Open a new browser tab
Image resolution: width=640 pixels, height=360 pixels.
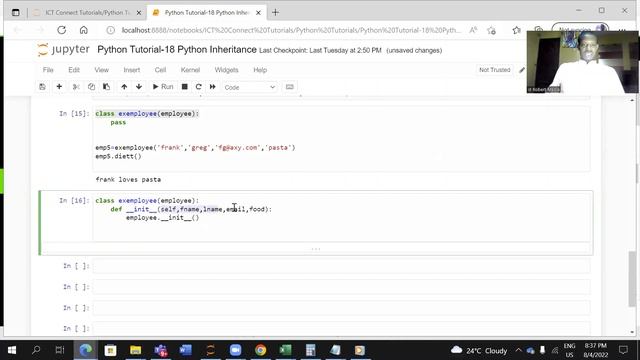click(276, 13)
